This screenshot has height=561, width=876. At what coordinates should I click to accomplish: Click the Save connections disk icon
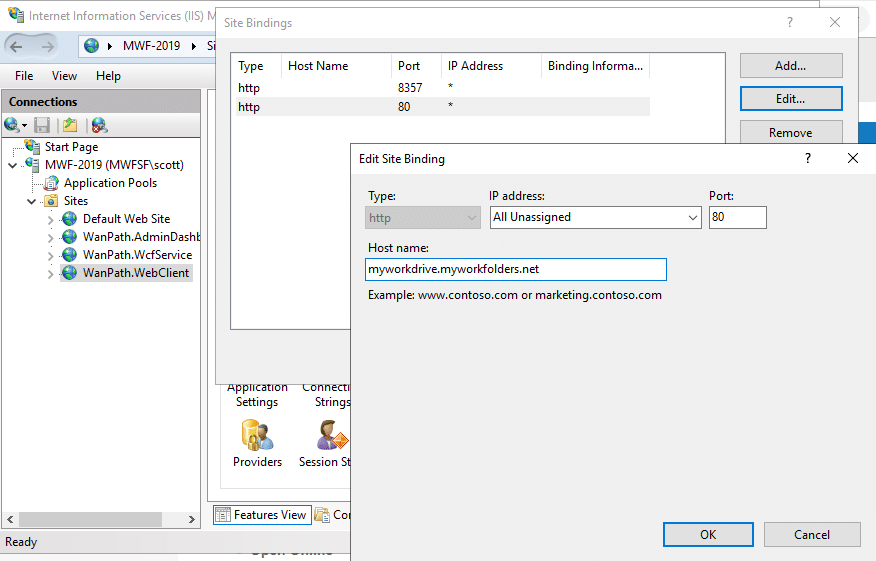[x=42, y=125]
